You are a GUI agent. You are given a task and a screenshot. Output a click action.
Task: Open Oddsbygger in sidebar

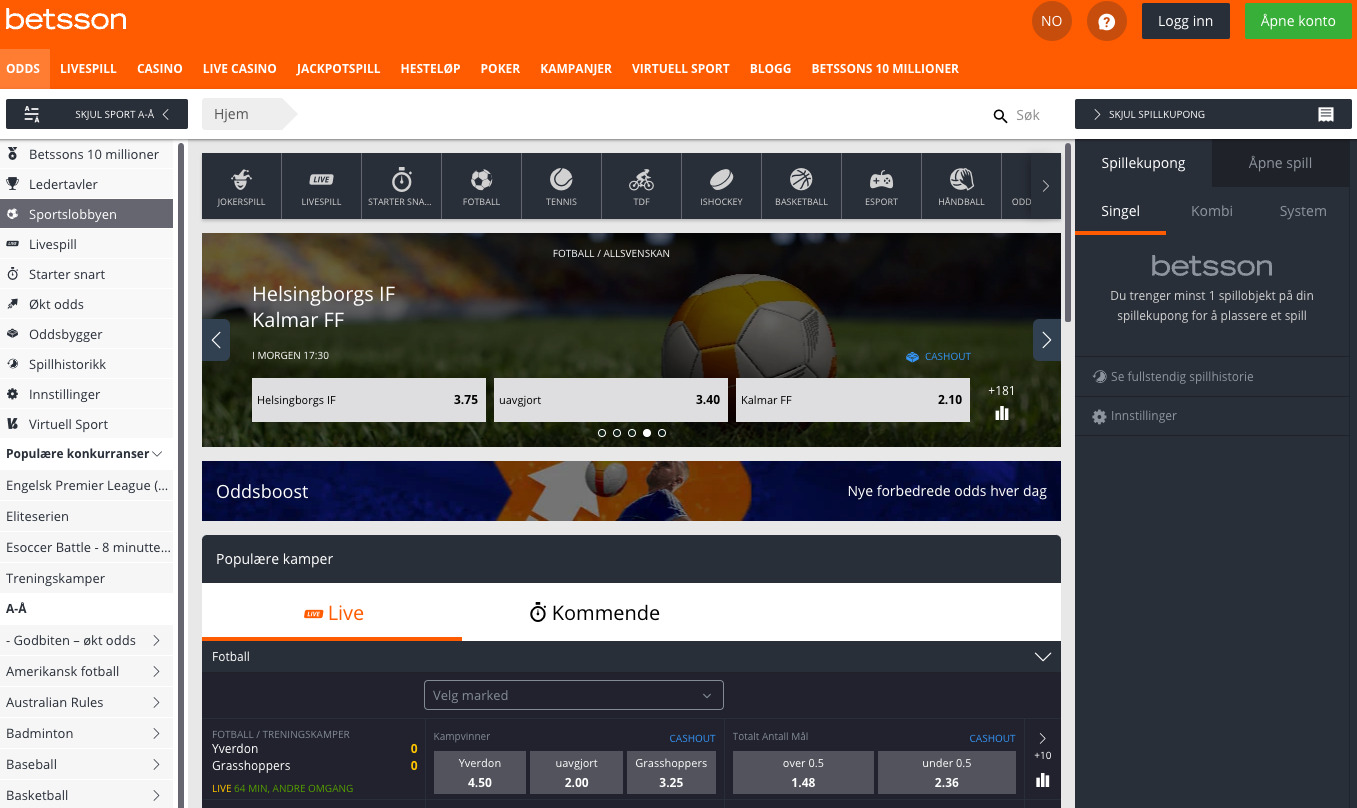(86, 334)
